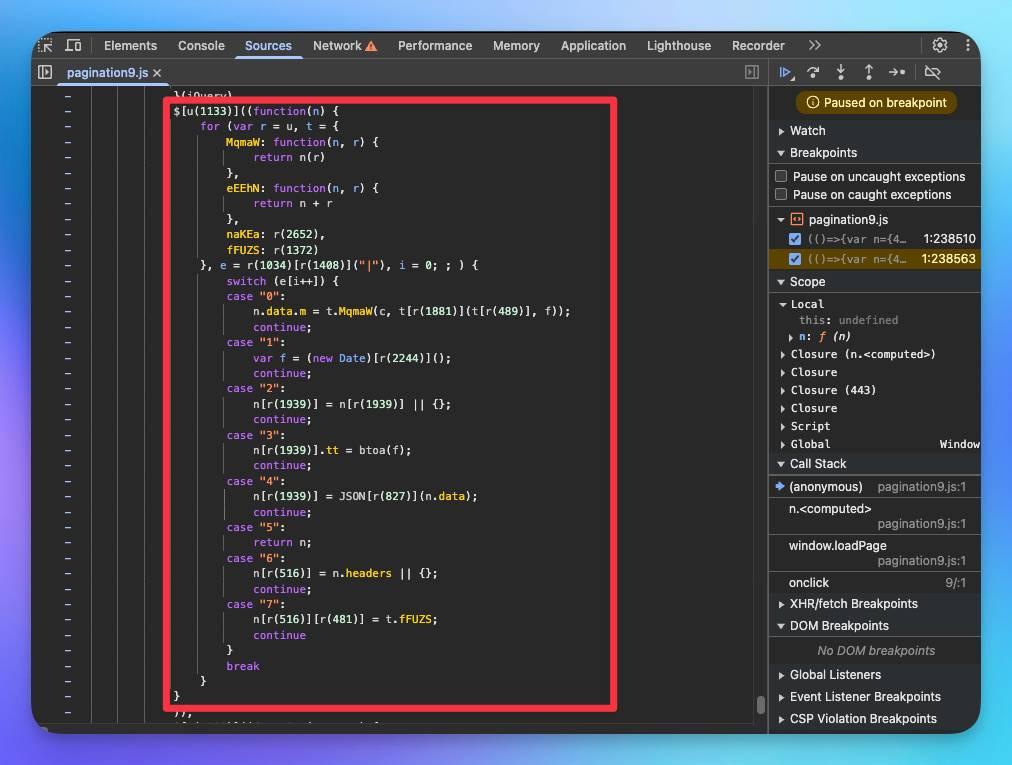The image size is (1012, 765).
Task: Click the single Step debugger icon
Action: coord(896,72)
